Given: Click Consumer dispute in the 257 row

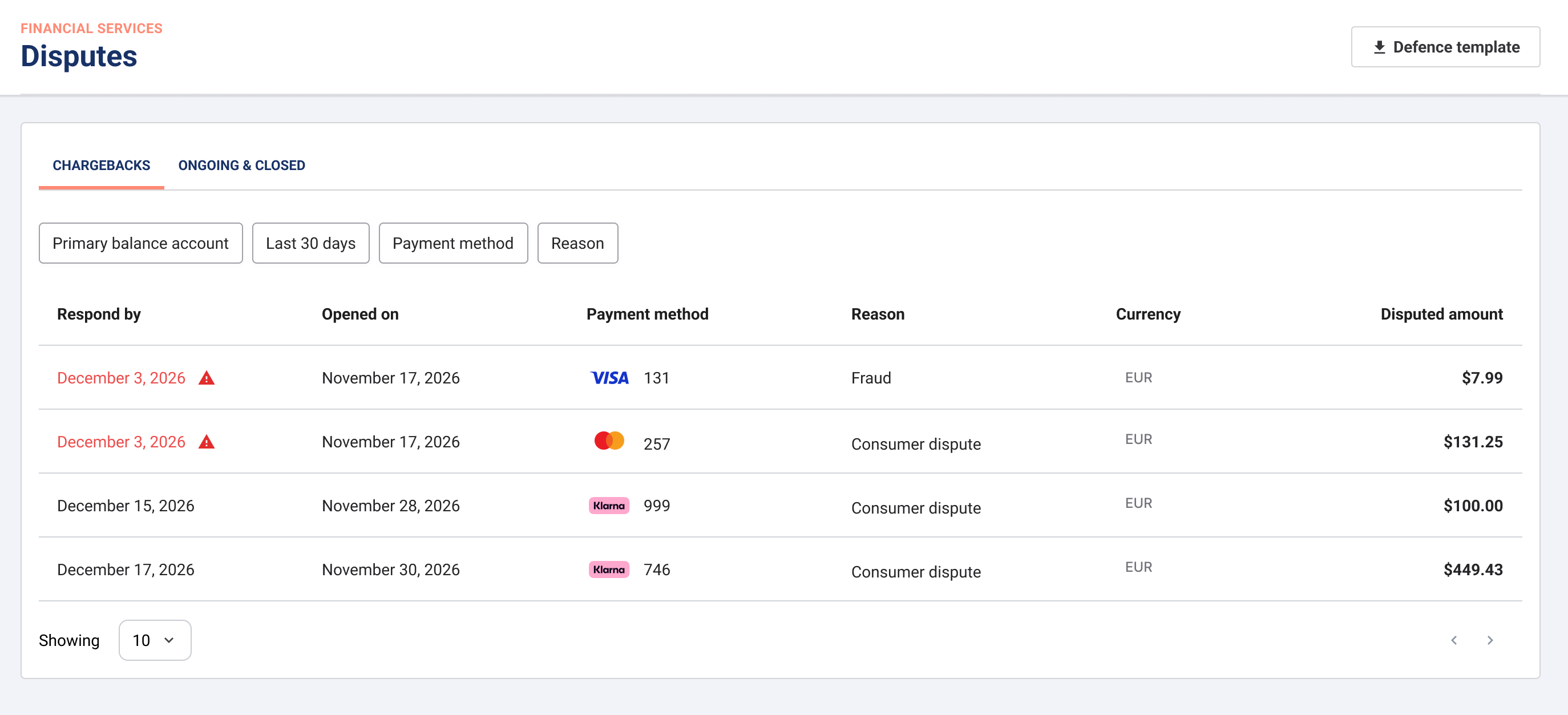Looking at the screenshot, I should (915, 444).
